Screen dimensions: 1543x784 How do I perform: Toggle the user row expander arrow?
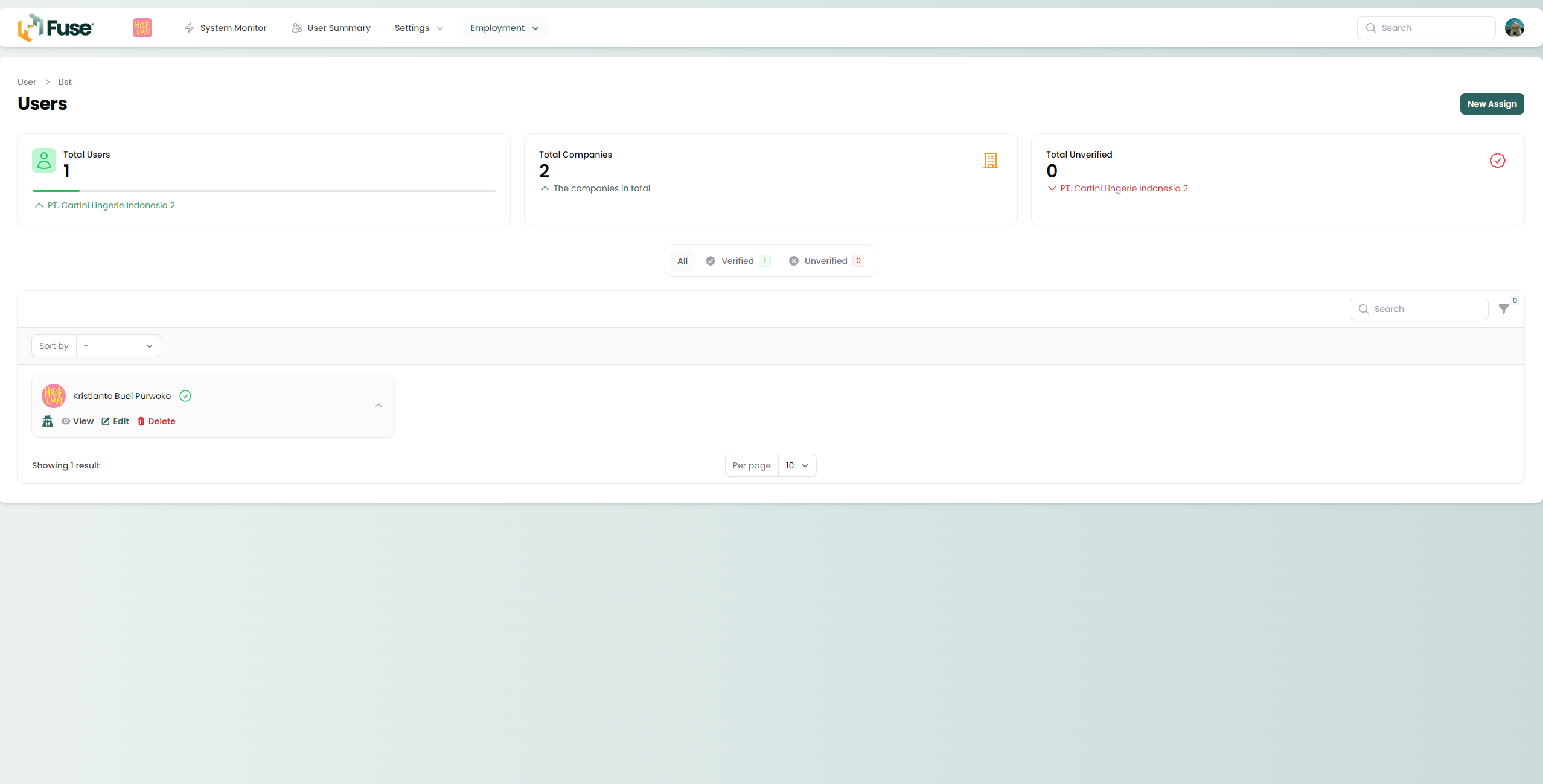378,405
